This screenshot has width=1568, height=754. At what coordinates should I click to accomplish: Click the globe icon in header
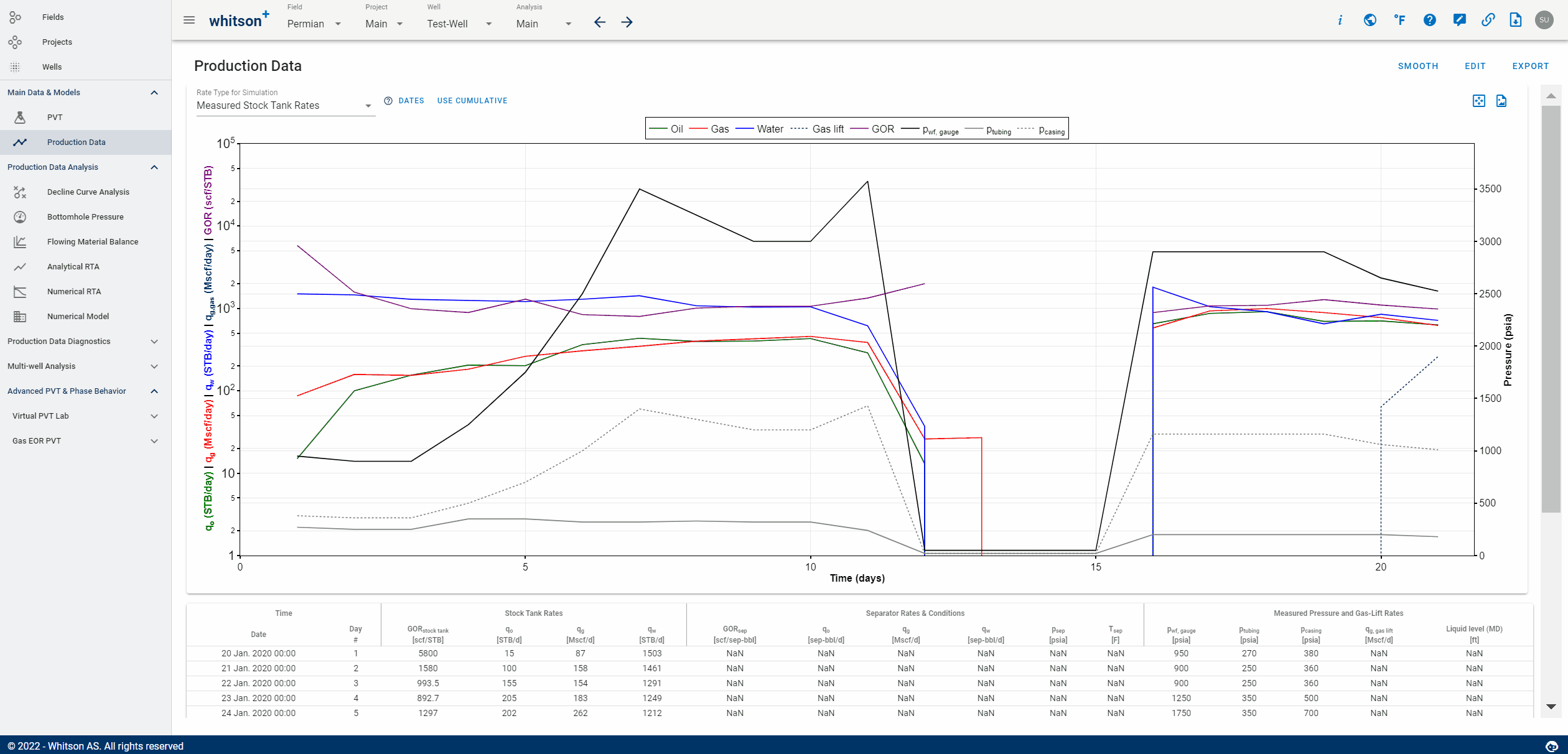coord(1370,20)
